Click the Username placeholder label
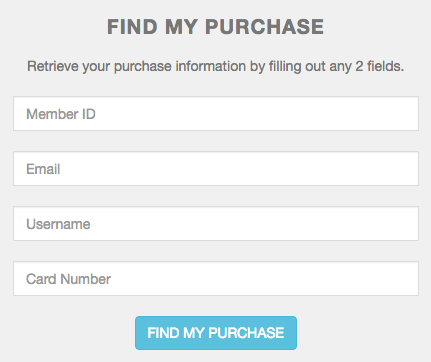The width and height of the screenshot is (431, 362). point(58,224)
